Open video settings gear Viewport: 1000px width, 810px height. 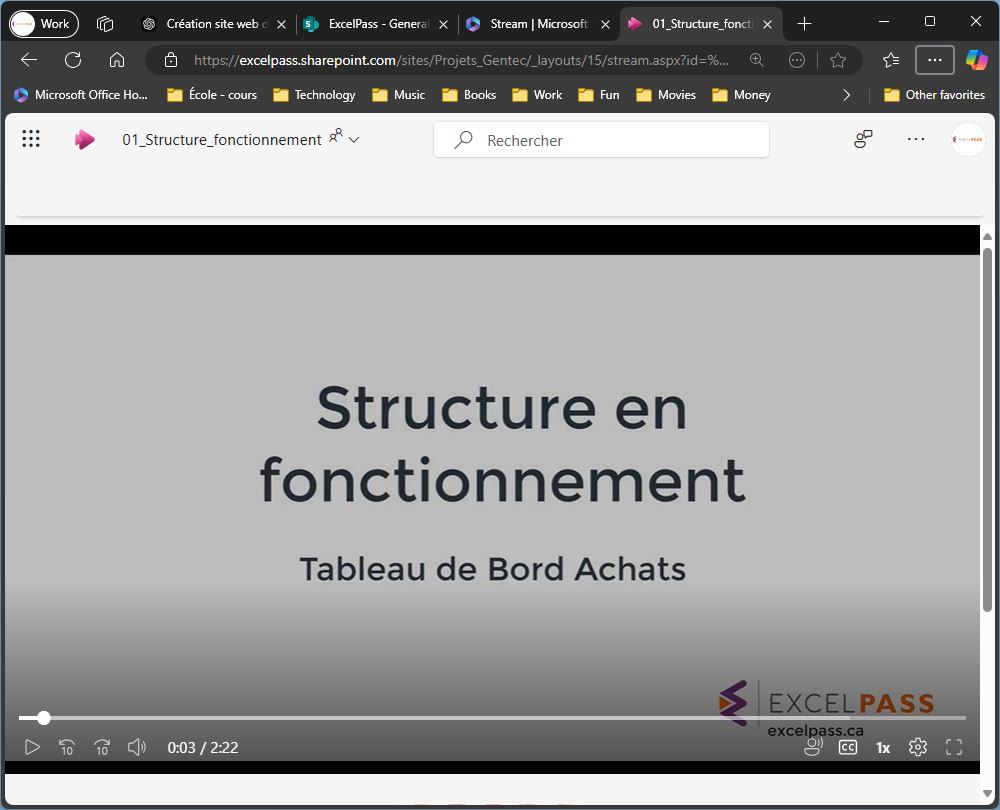click(x=918, y=747)
